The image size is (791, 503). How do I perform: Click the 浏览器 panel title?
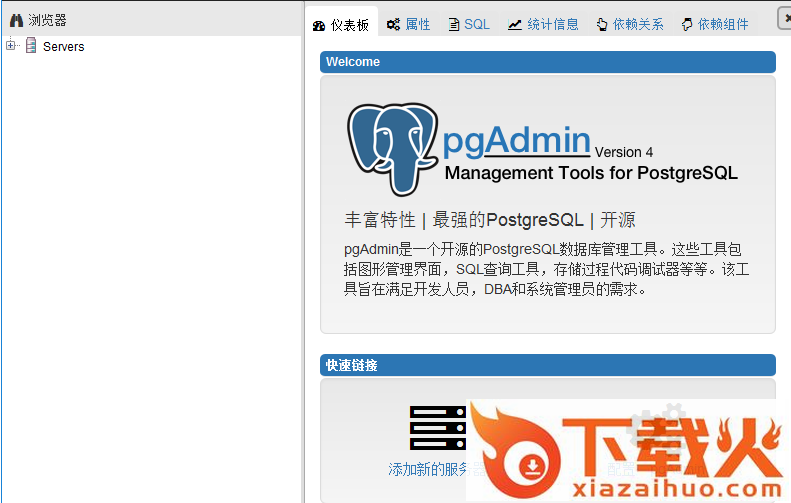[47, 20]
